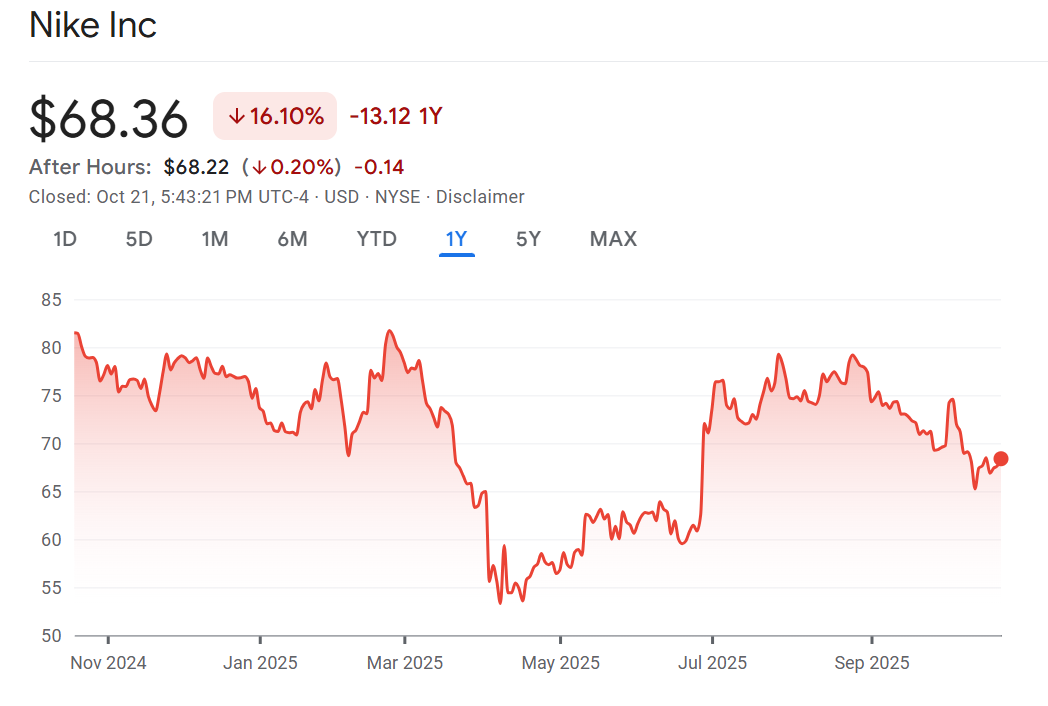Image resolution: width=1048 pixels, height=706 pixels.
Task: Click the down arrow beside 0.20% after hours
Action: (258, 167)
